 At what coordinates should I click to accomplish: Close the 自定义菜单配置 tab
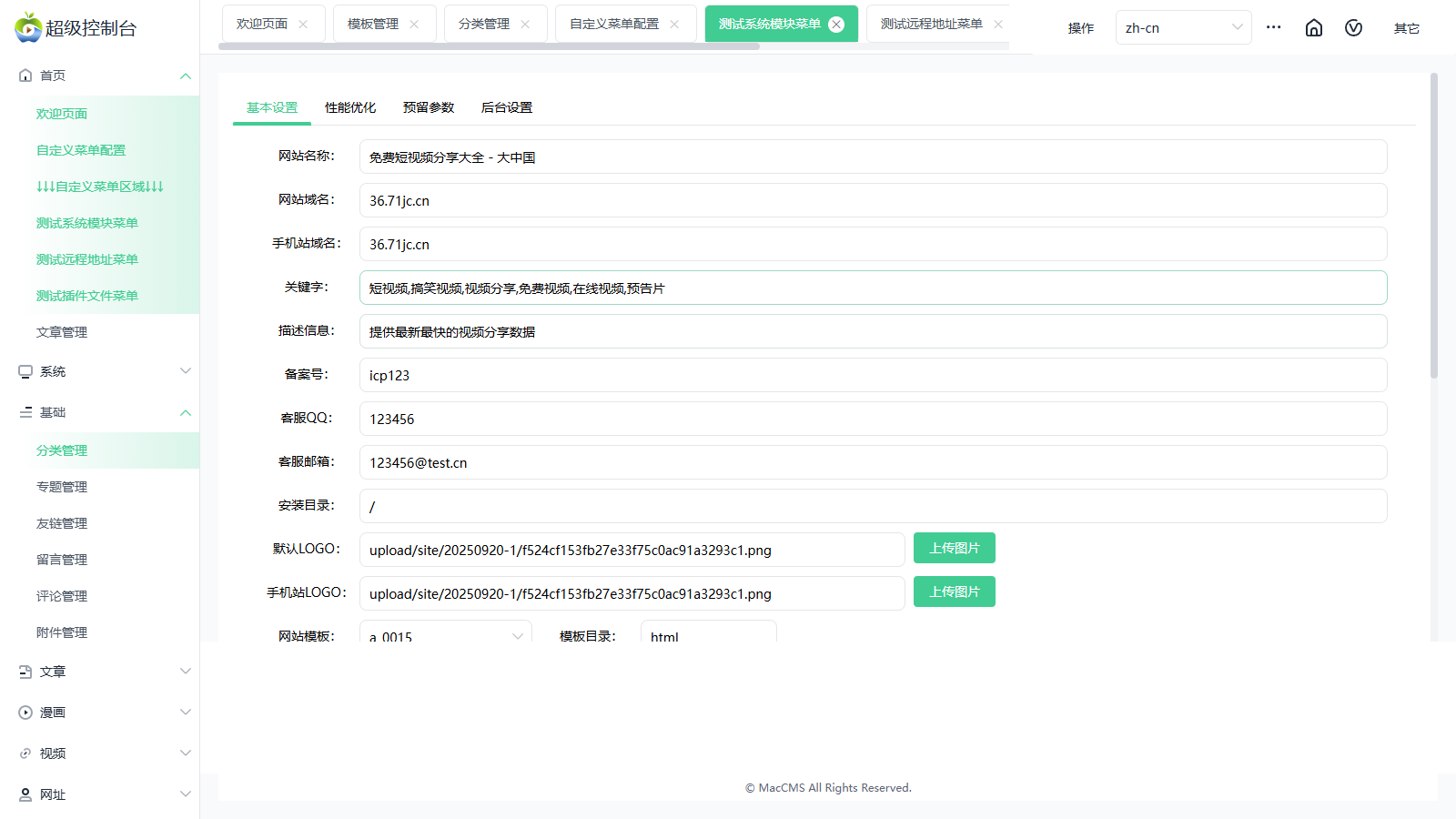(674, 25)
